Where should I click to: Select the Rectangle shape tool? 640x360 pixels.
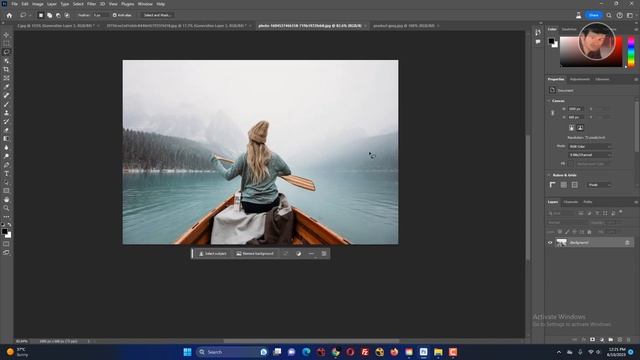click(x=6, y=191)
